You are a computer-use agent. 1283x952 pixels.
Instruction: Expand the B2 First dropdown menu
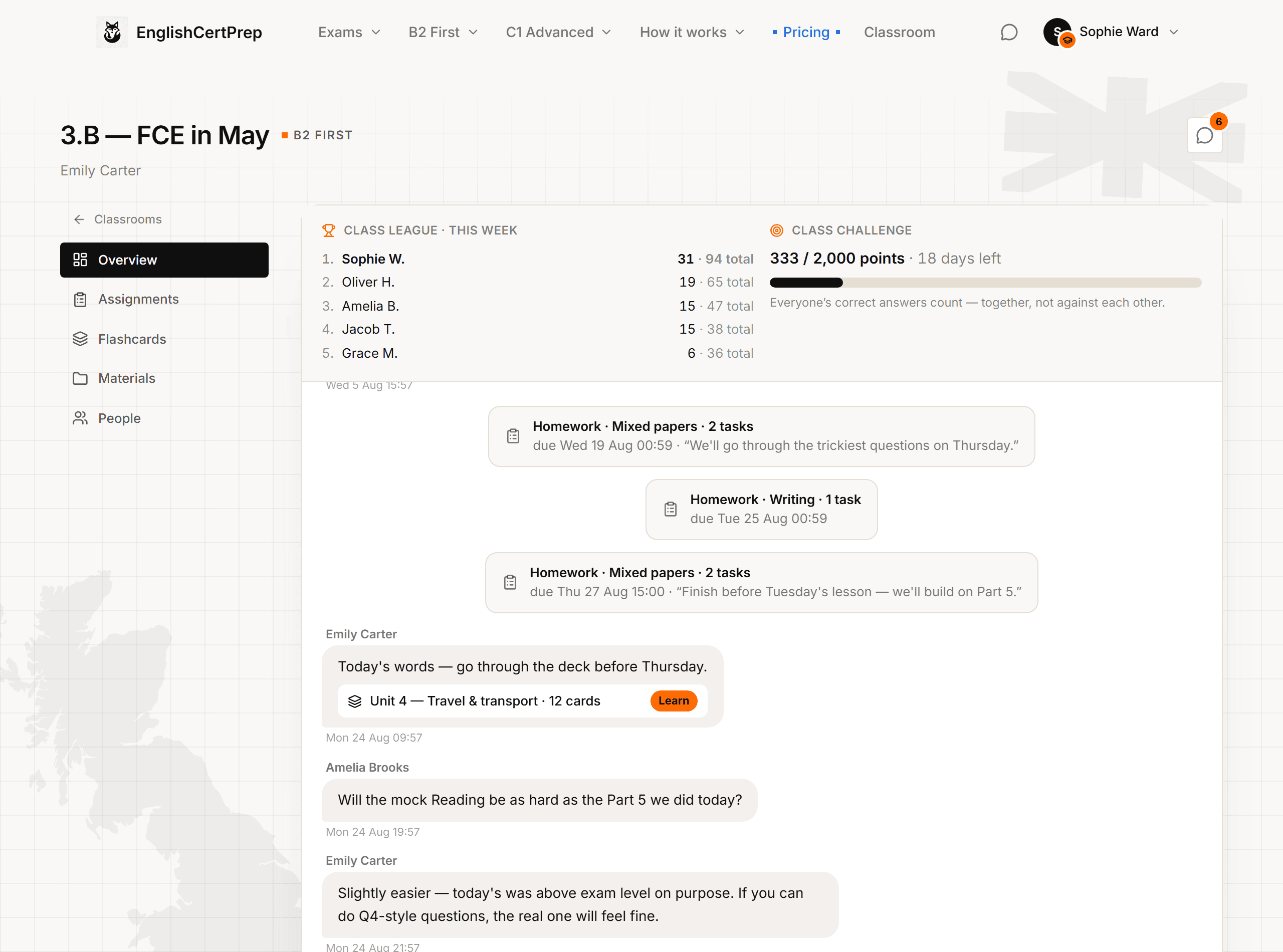click(443, 32)
